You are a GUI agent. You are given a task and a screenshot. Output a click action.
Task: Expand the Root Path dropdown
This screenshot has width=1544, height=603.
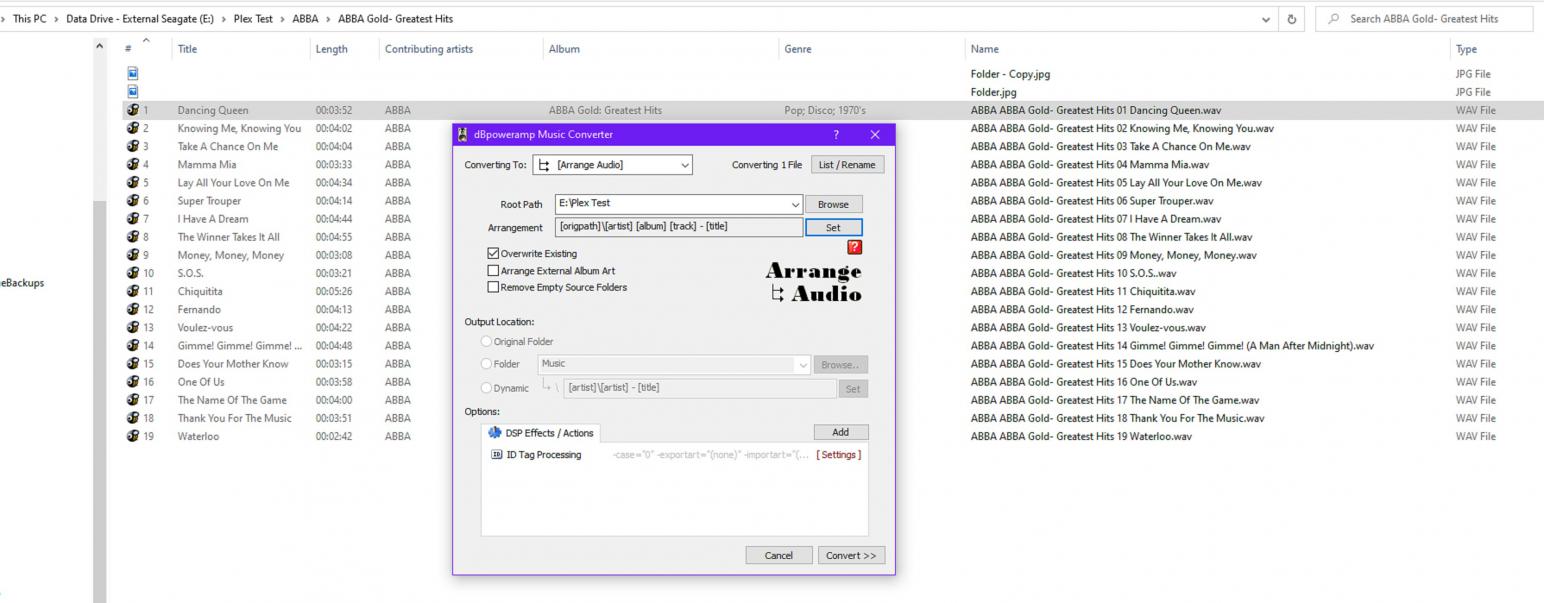pyautogui.click(x=795, y=204)
